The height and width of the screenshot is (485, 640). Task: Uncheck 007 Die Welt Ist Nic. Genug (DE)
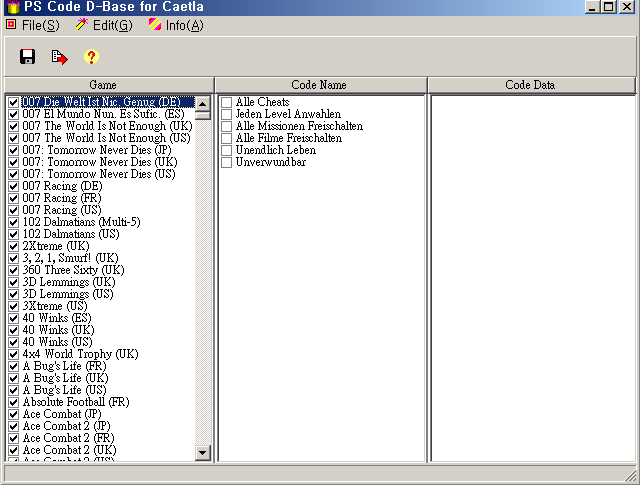point(13,102)
